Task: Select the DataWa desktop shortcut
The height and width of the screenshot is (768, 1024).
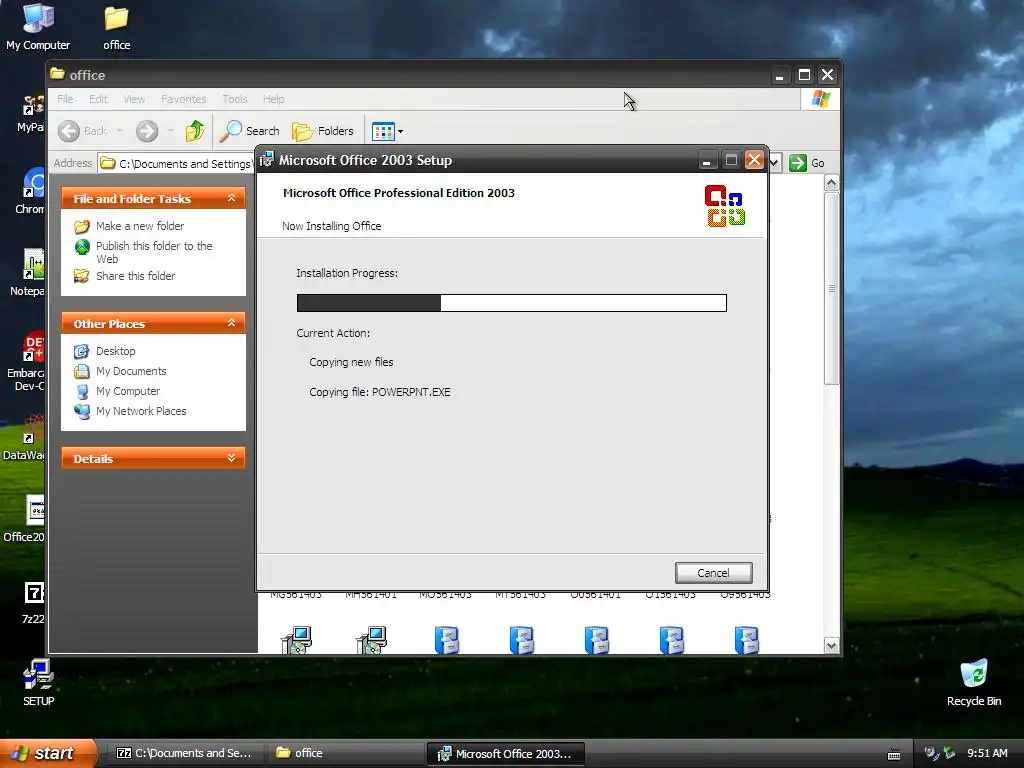Action: 25,438
